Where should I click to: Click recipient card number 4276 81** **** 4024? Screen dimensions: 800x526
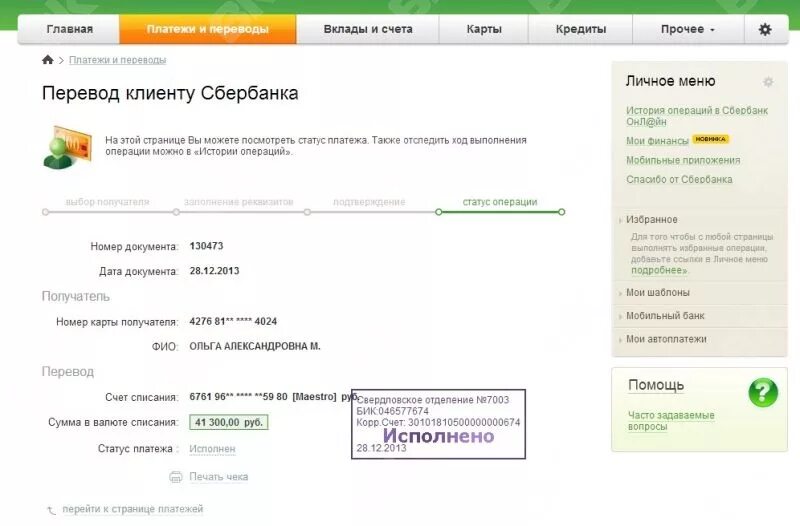233,321
